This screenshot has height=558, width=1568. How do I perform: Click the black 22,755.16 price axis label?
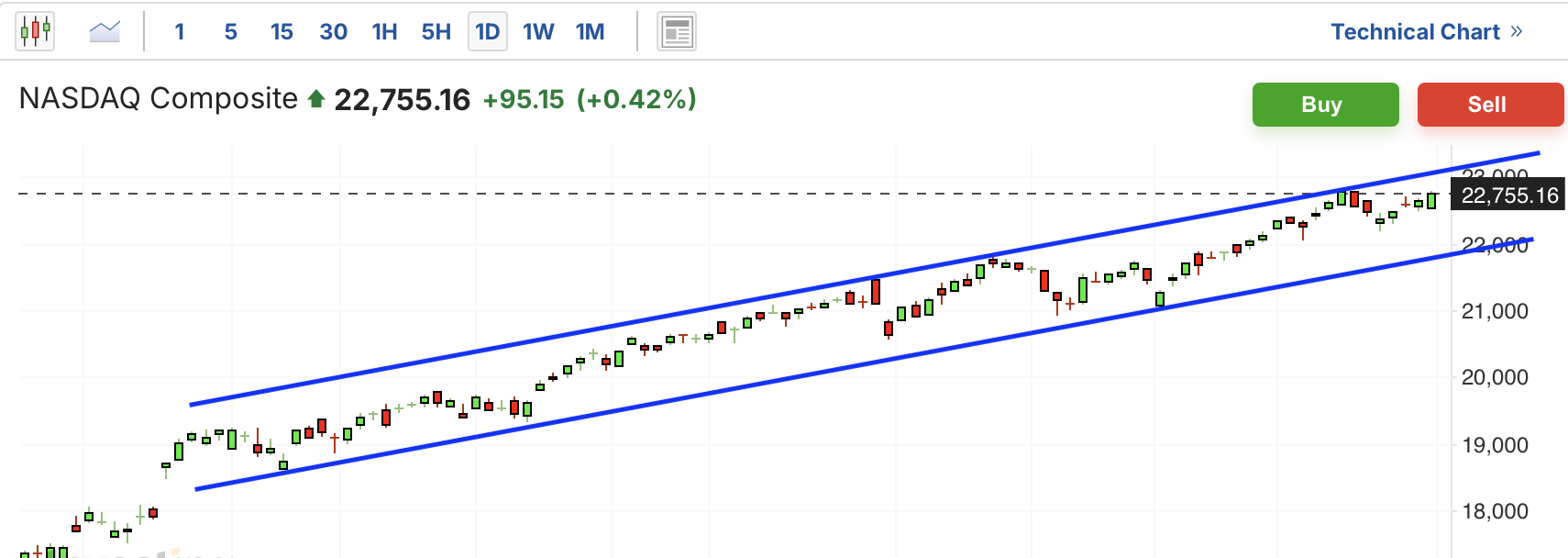click(x=1509, y=195)
